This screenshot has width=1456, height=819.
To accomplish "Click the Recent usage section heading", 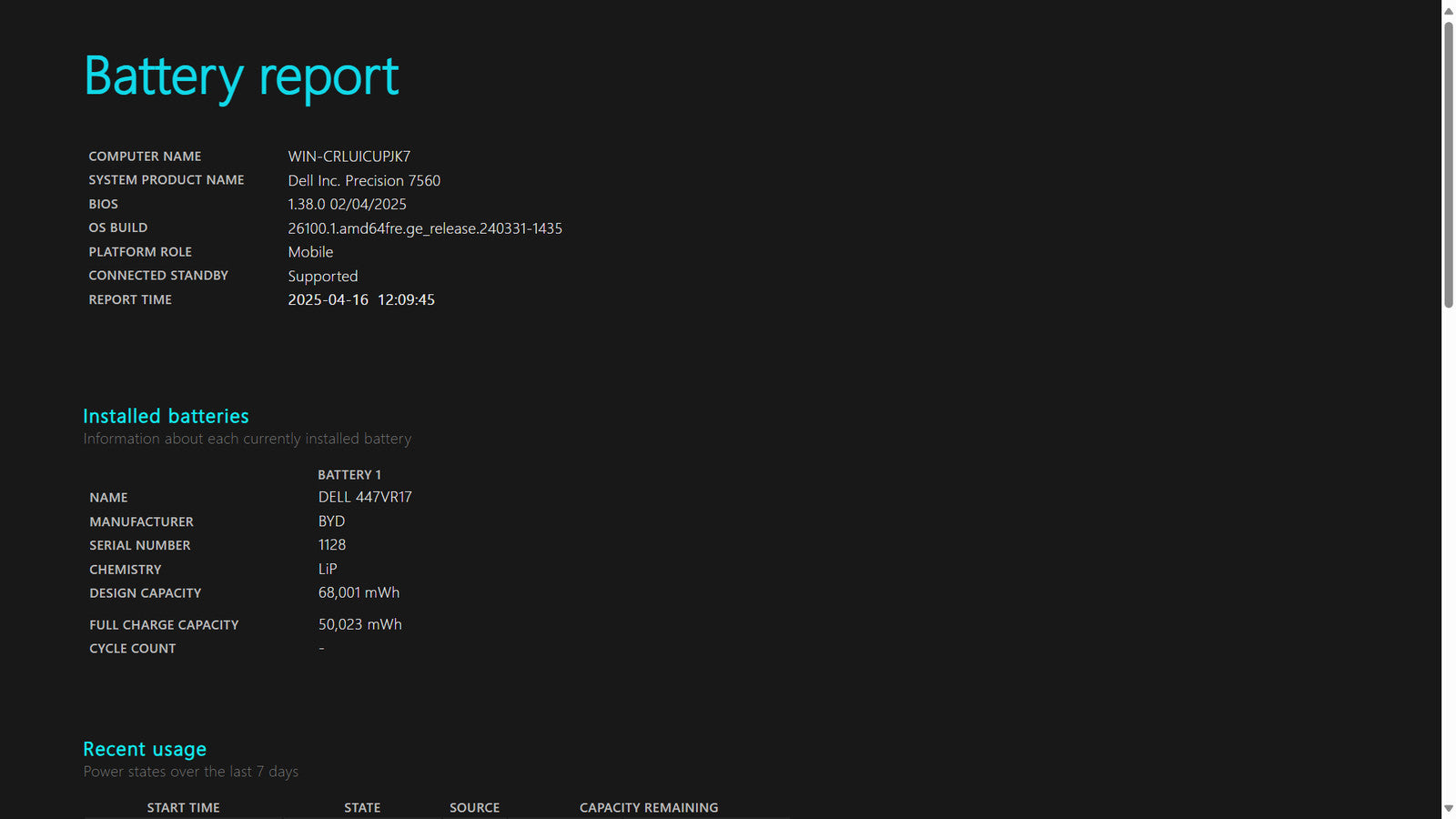I will coord(145,750).
